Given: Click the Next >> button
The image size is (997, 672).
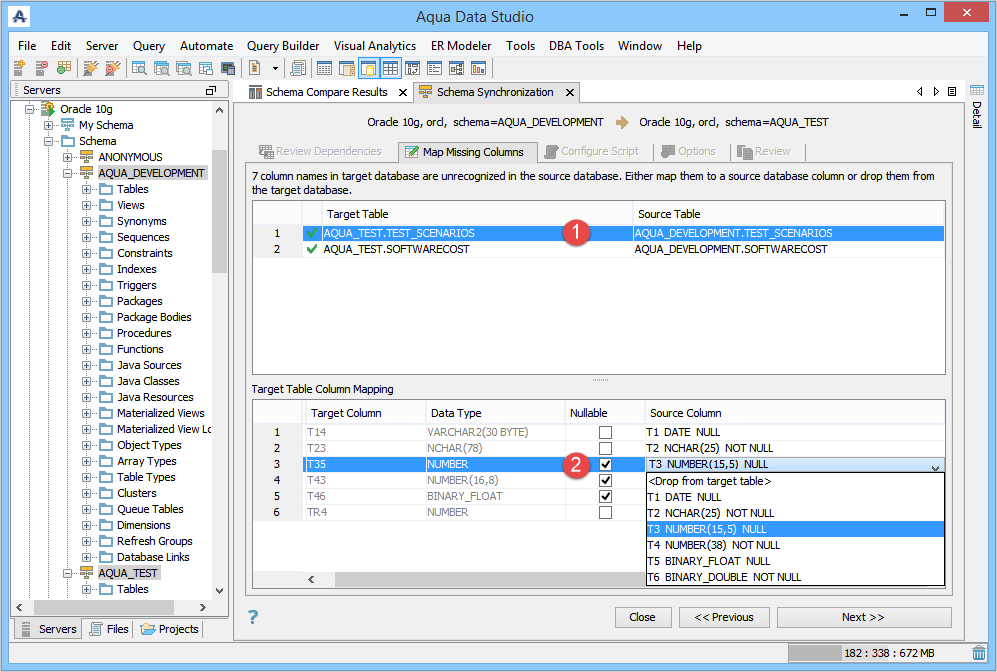Looking at the screenshot, I should pos(863,617).
